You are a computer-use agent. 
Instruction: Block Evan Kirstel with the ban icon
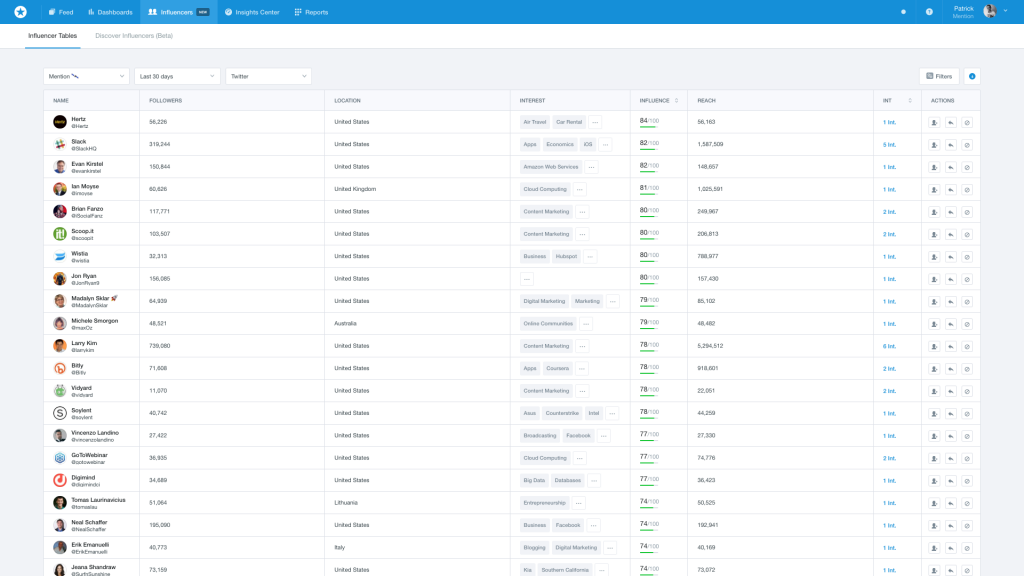(x=967, y=167)
